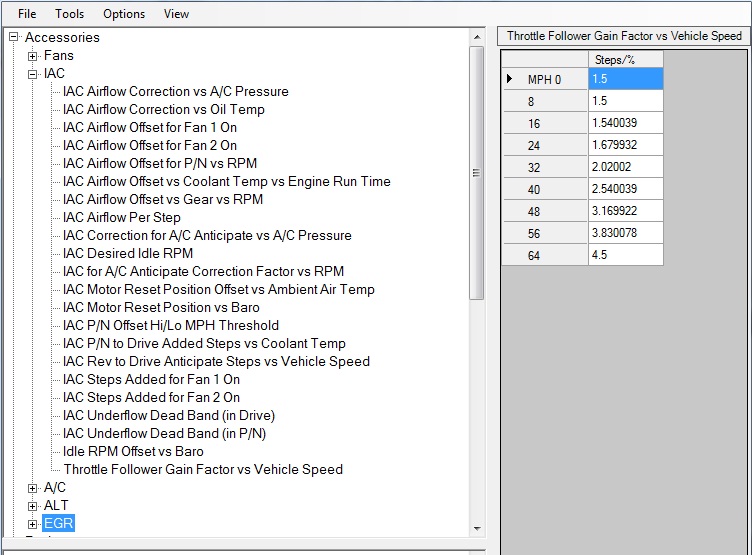
Task: Expand the EGR tree node
Action: point(33,524)
